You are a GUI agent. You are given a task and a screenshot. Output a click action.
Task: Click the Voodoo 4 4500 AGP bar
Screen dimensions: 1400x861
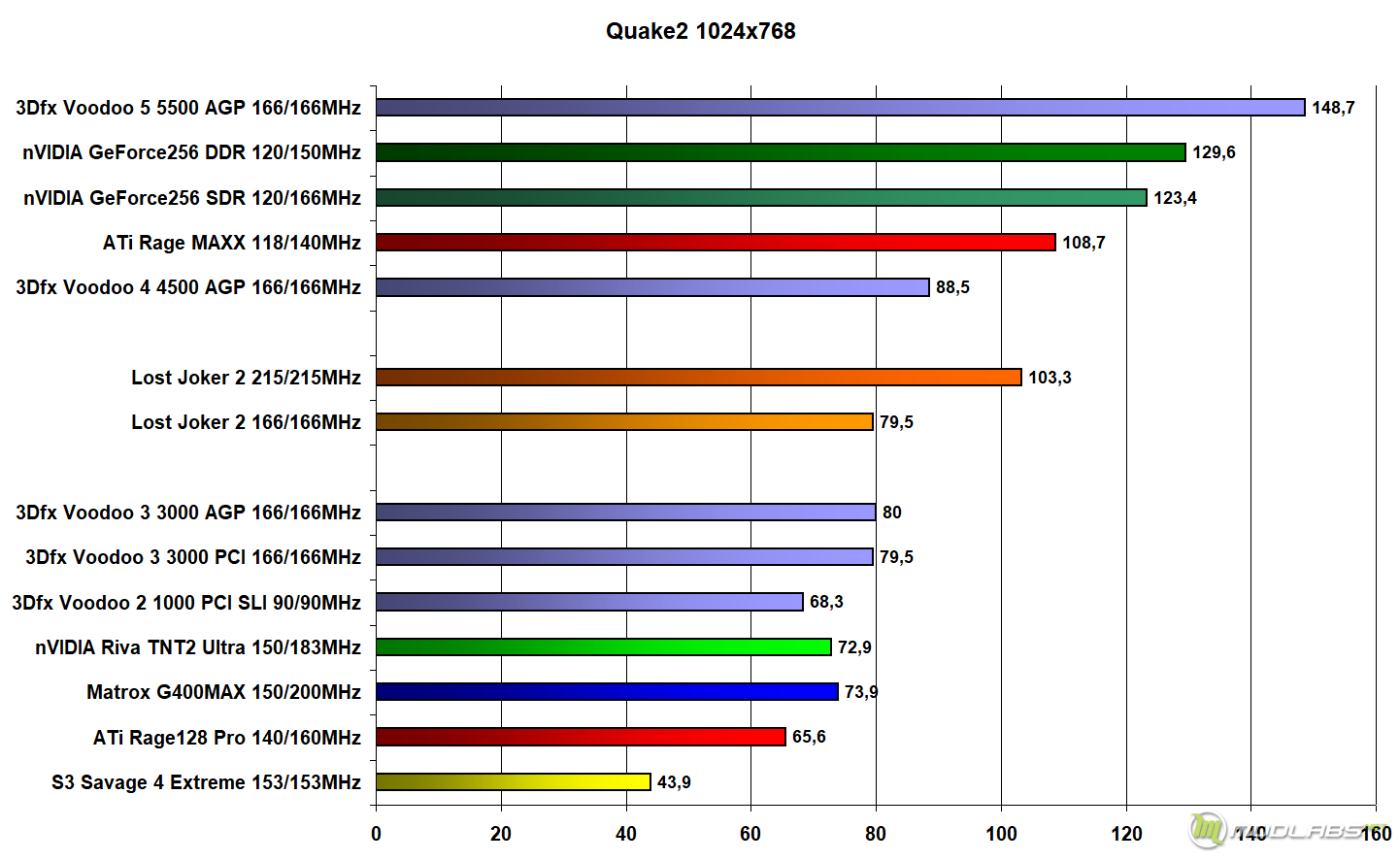tap(652, 287)
